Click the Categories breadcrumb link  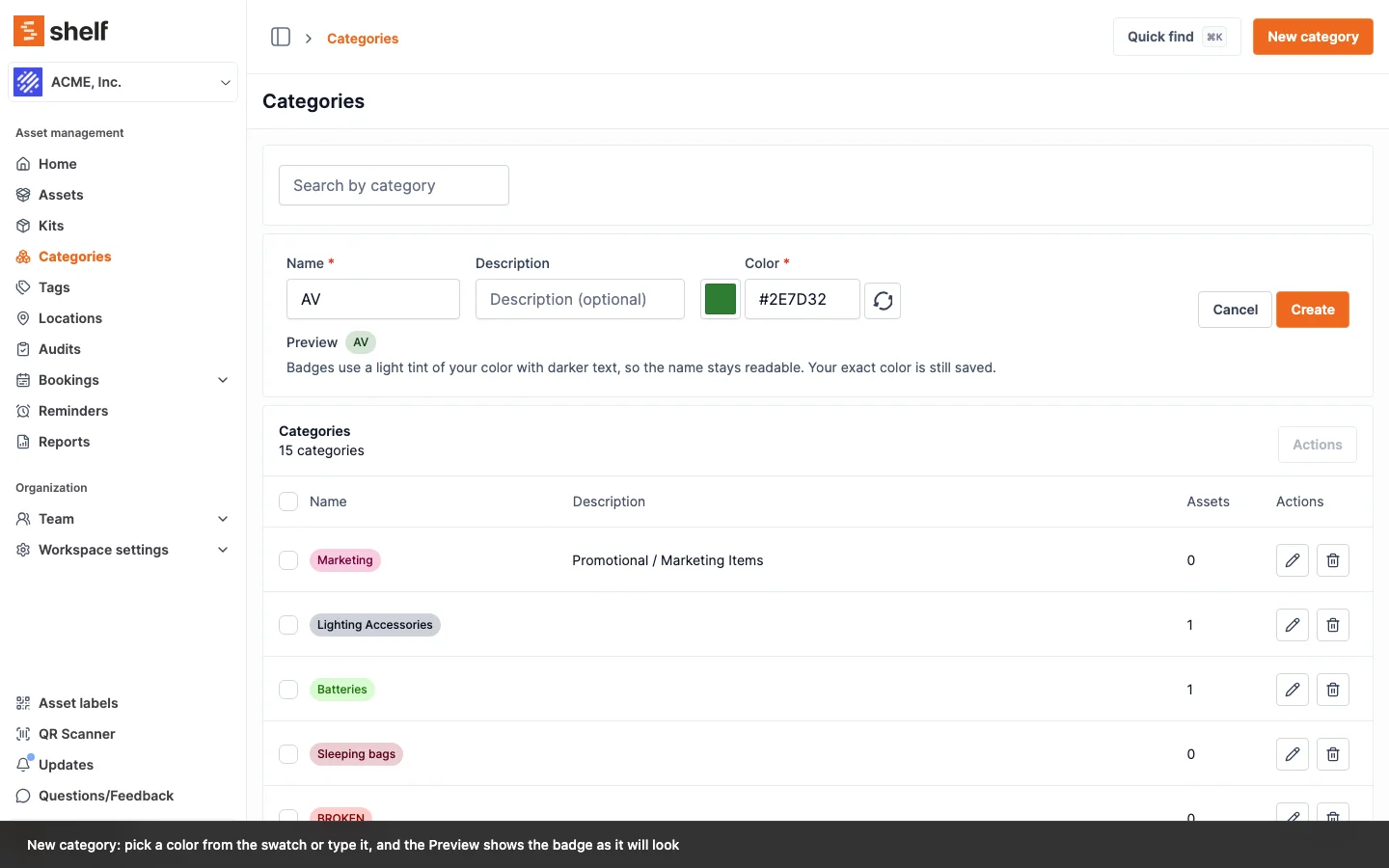tap(363, 39)
